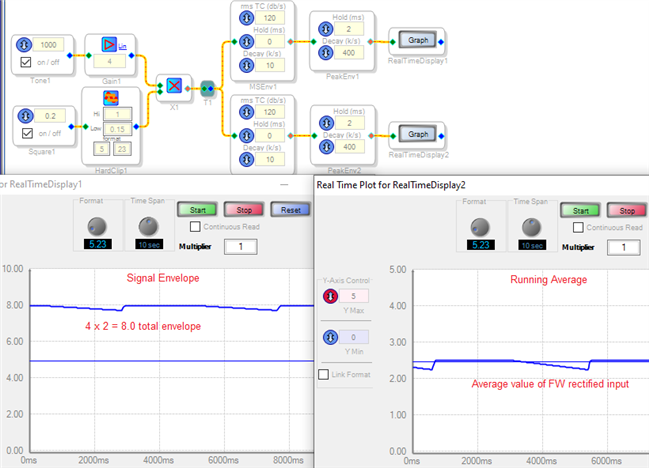Image resolution: width=649 pixels, height=468 pixels.
Task: Click lower MSEnv Decay adjust knob
Action: [x=247, y=159]
